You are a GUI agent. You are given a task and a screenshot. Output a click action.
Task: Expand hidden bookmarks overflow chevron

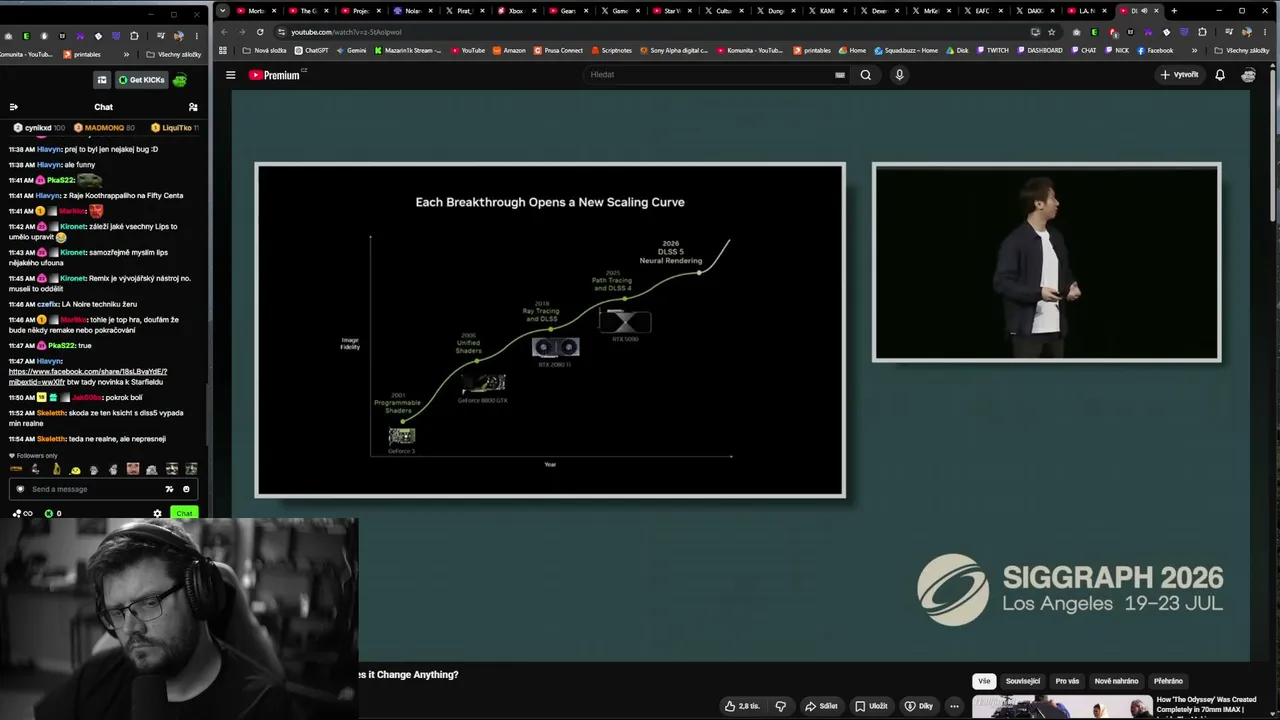pyautogui.click(x=1194, y=50)
